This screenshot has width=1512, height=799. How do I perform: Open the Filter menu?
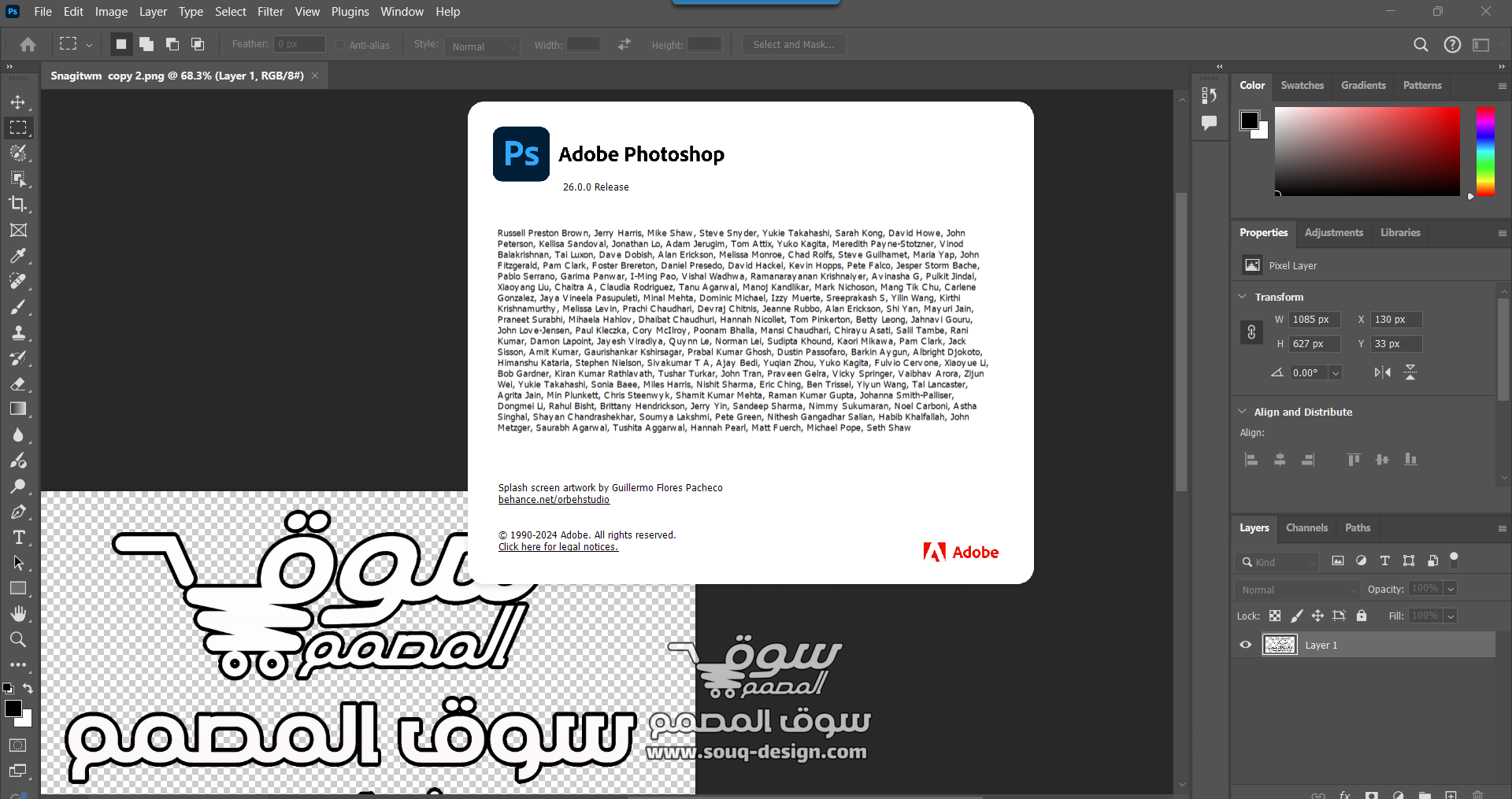pos(270,12)
